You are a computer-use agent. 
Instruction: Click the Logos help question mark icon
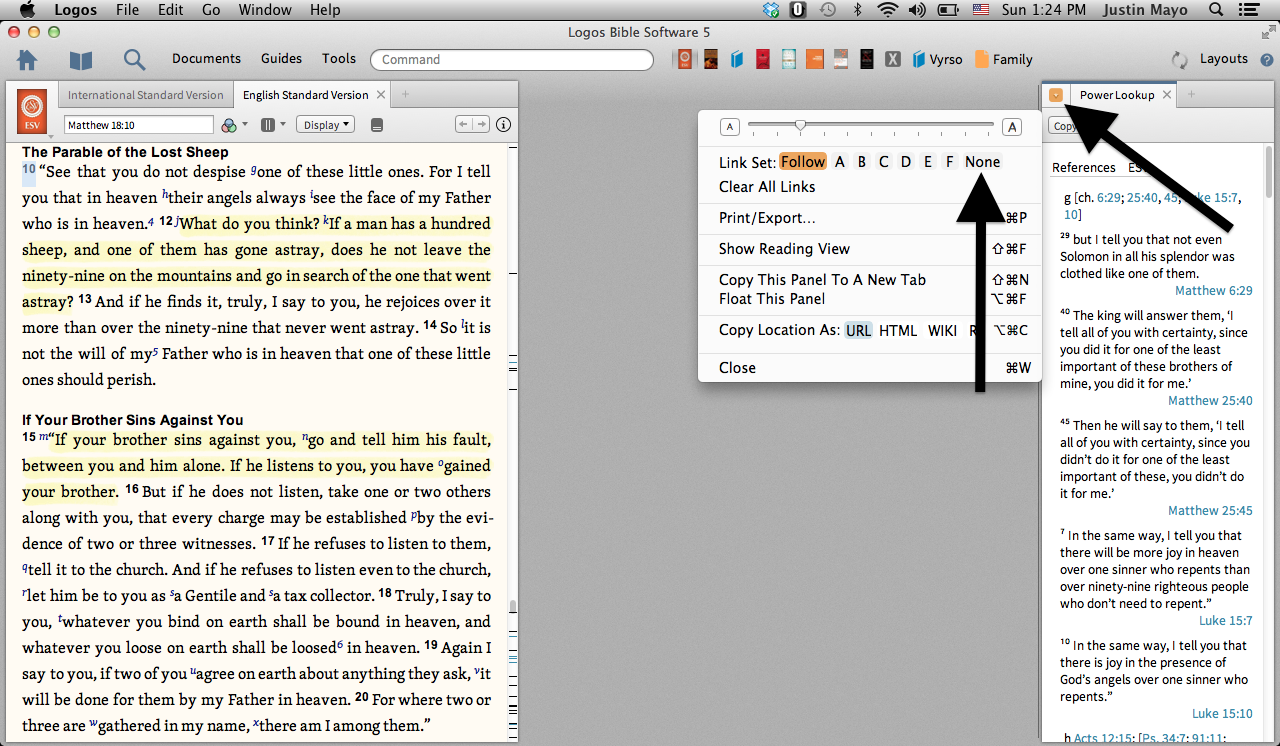1267,60
